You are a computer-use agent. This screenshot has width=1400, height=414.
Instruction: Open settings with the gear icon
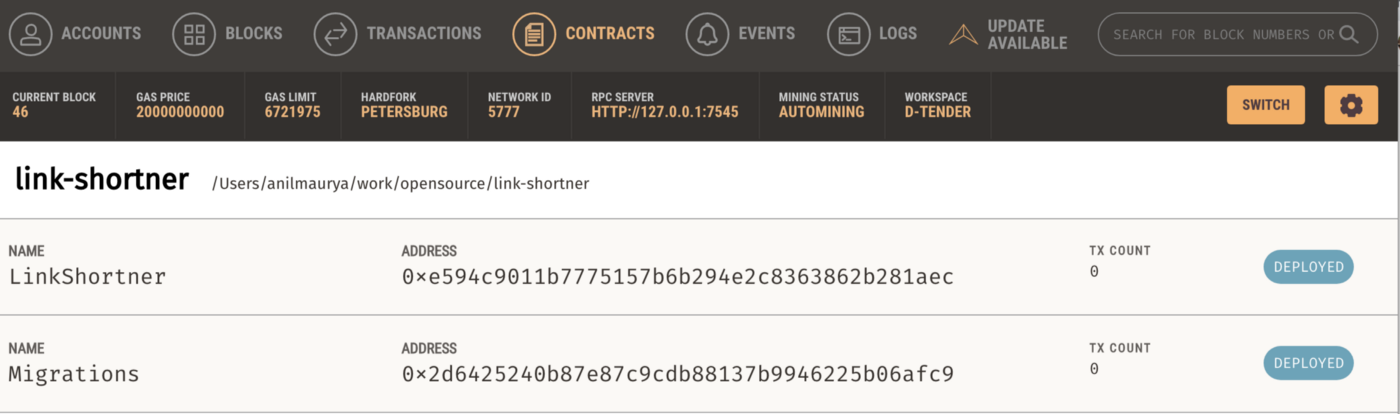(x=1350, y=105)
